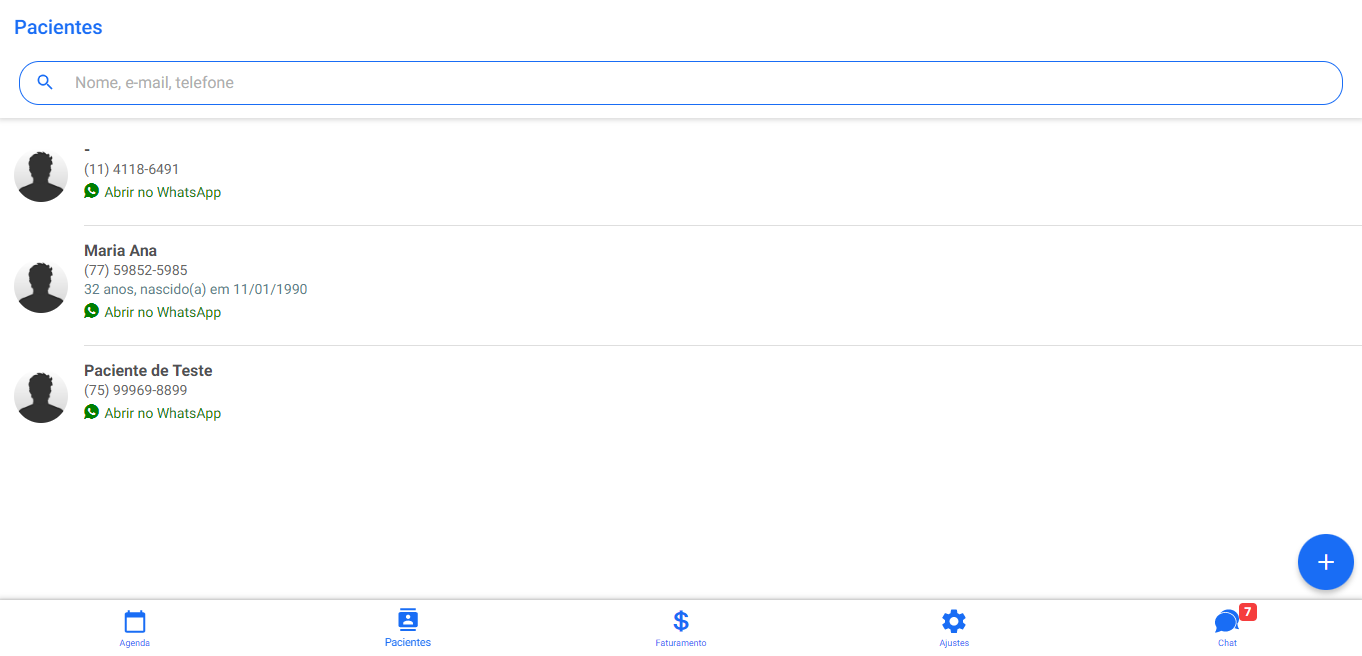Open WhatsApp link for (11) 4118-6491
The width and height of the screenshot is (1362, 656).
pos(162,192)
